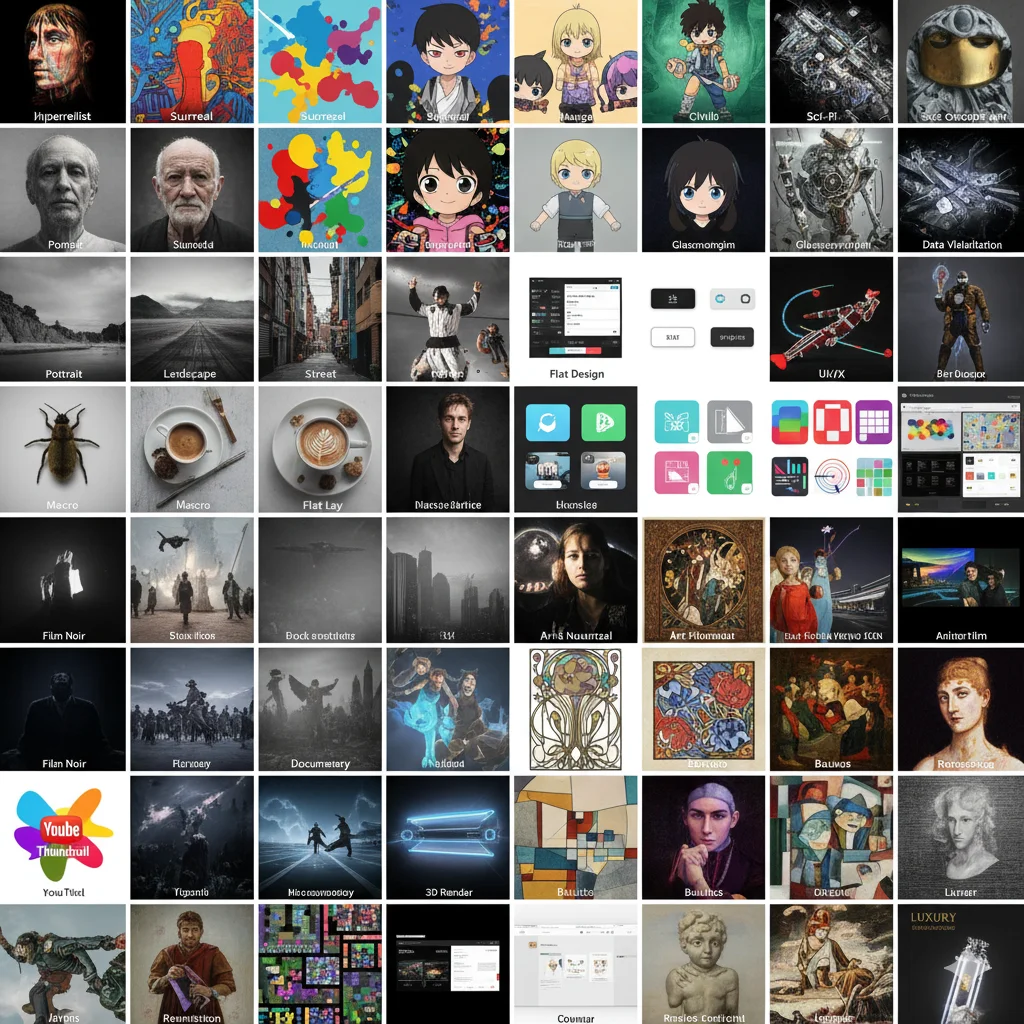Image resolution: width=1024 pixels, height=1024 pixels.
Task: Click the teal butterfly app icon
Action: click(x=677, y=422)
